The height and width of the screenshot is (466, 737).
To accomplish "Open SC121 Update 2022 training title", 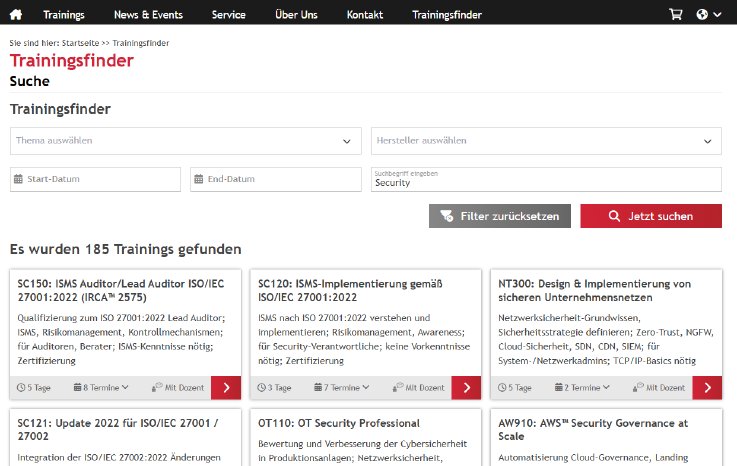I will click(118, 429).
